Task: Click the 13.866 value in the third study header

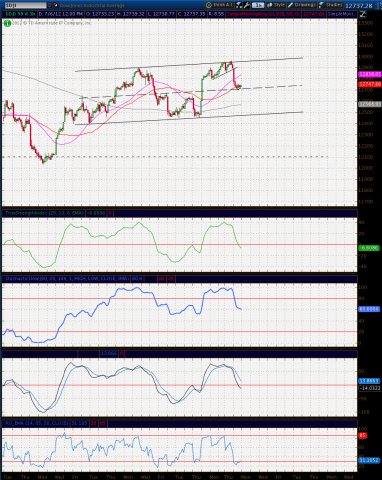Action: coord(109,353)
